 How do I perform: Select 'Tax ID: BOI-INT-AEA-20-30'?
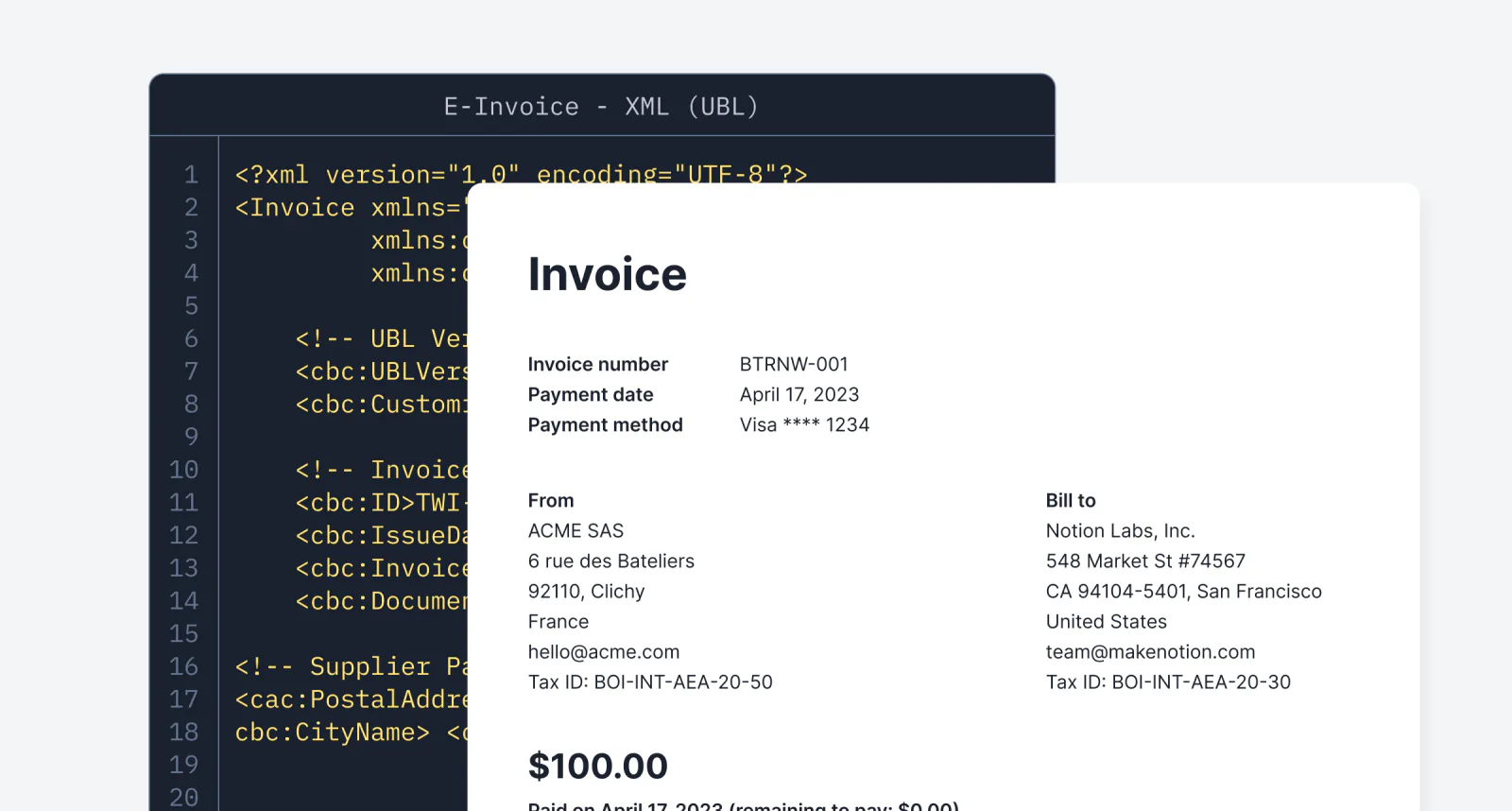coord(1168,682)
